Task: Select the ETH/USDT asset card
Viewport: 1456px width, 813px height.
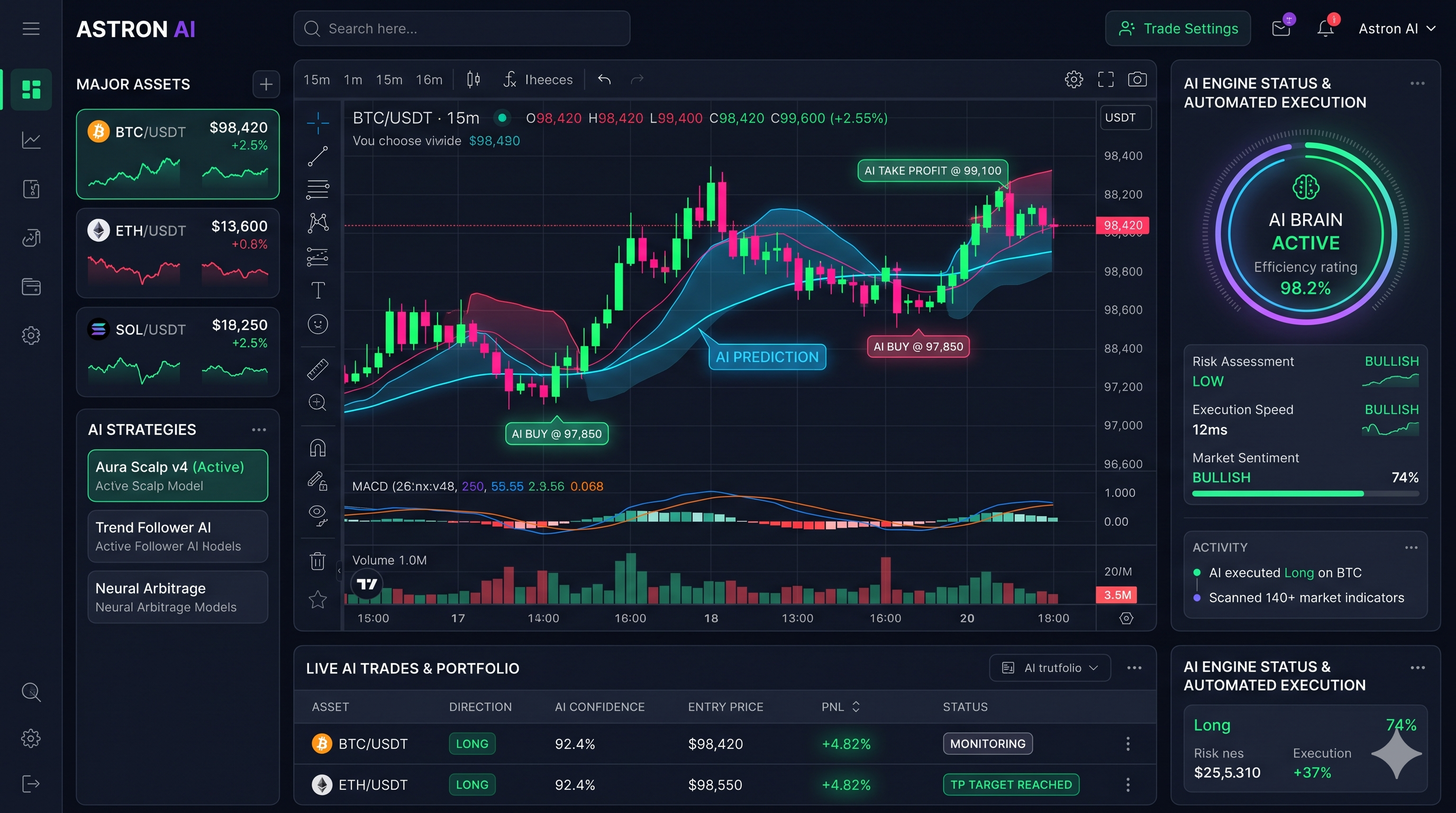Action: coord(177,254)
